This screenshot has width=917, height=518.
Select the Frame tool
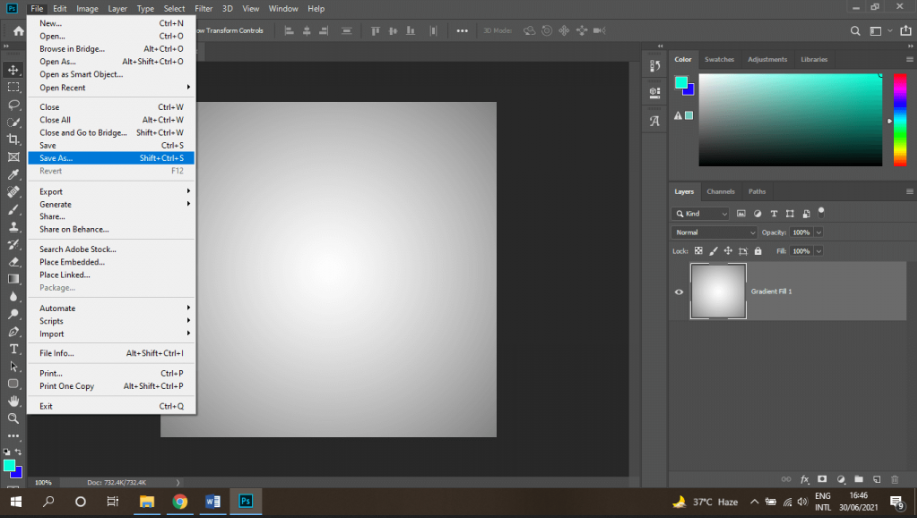click(13, 157)
